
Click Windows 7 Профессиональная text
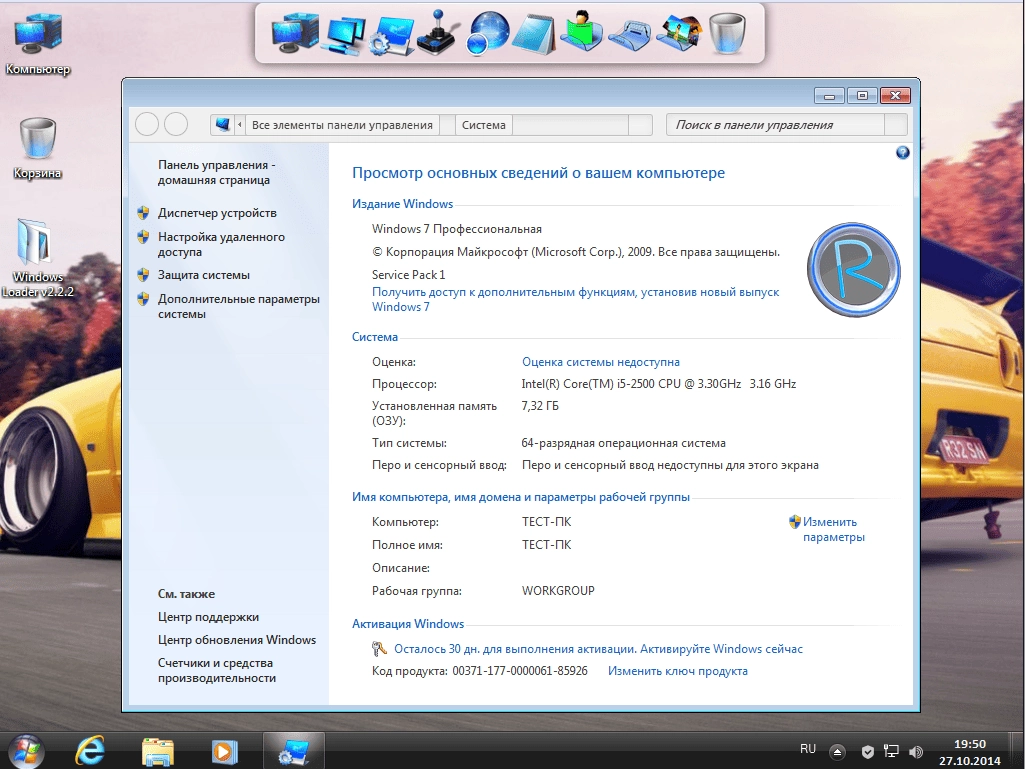click(x=457, y=229)
